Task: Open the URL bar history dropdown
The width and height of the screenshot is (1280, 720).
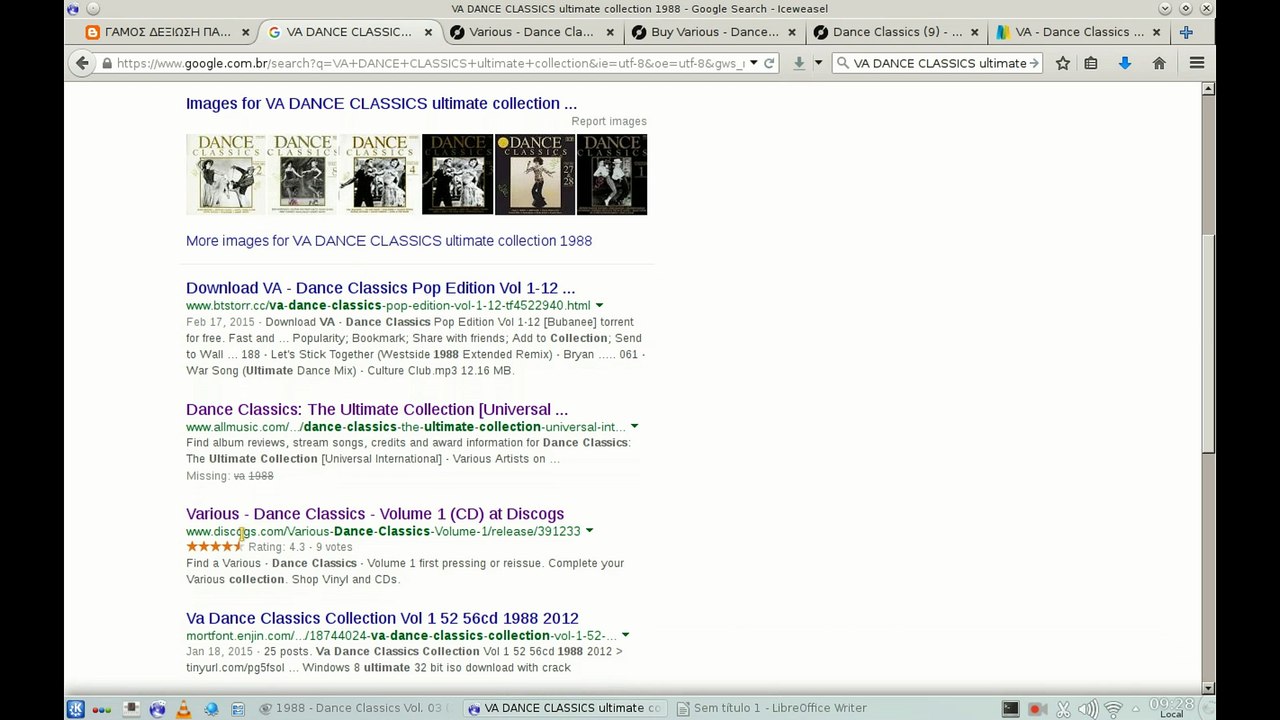Action: coord(753,63)
